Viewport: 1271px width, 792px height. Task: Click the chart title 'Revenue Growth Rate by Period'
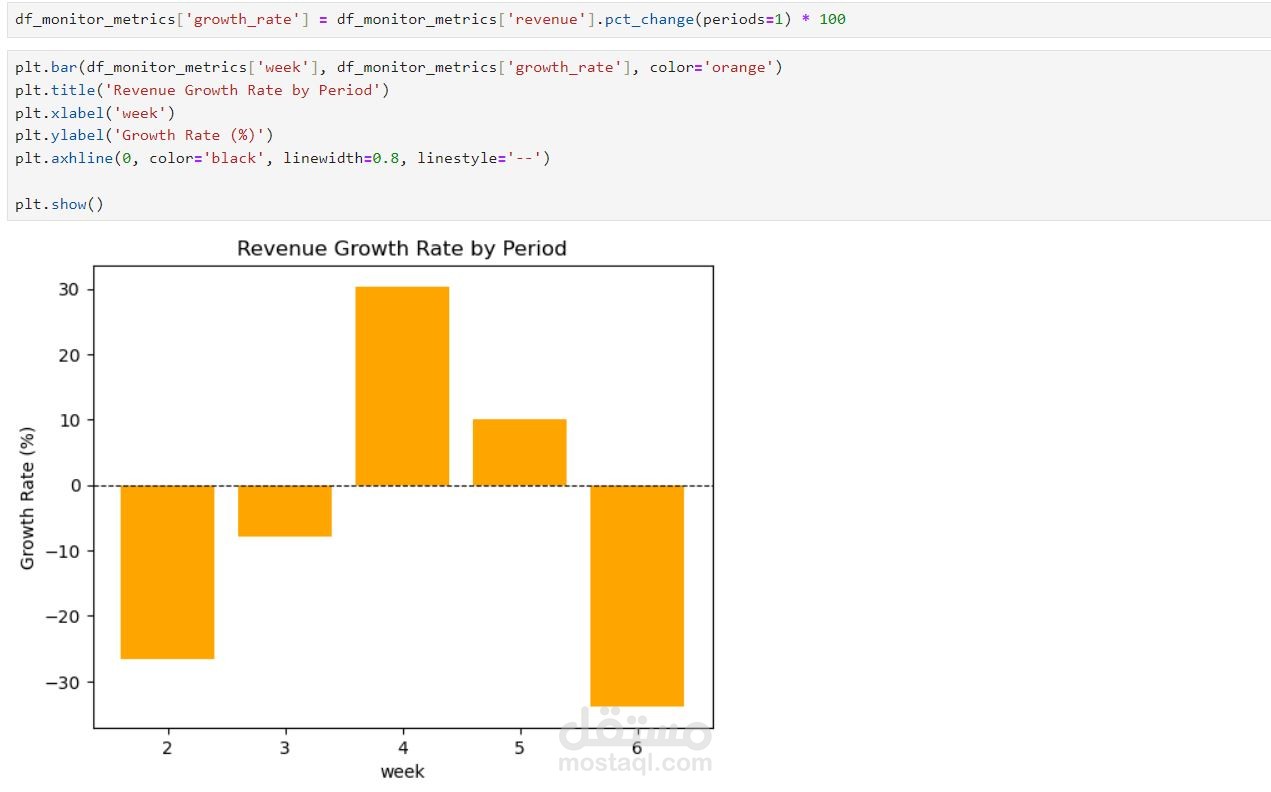(x=401, y=248)
